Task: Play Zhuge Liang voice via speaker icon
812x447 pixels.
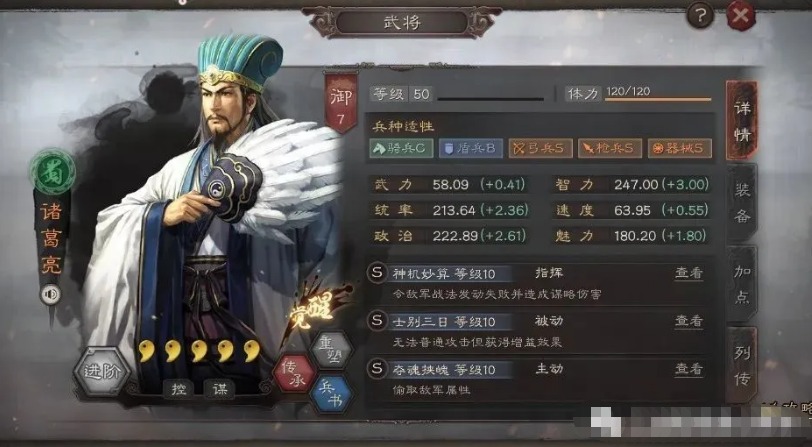Action: [x=50, y=295]
